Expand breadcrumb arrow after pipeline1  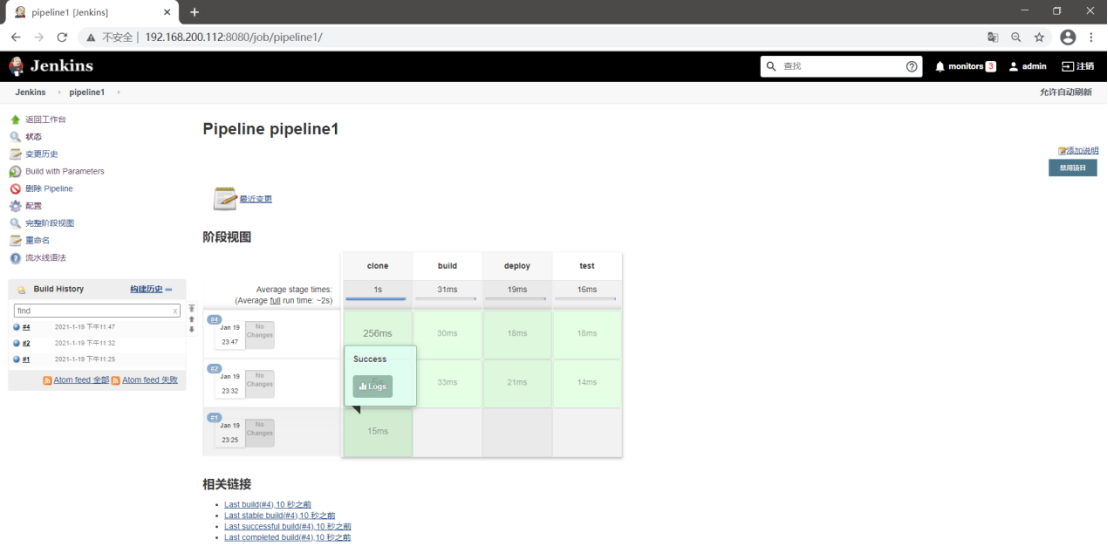coord(118,93)
